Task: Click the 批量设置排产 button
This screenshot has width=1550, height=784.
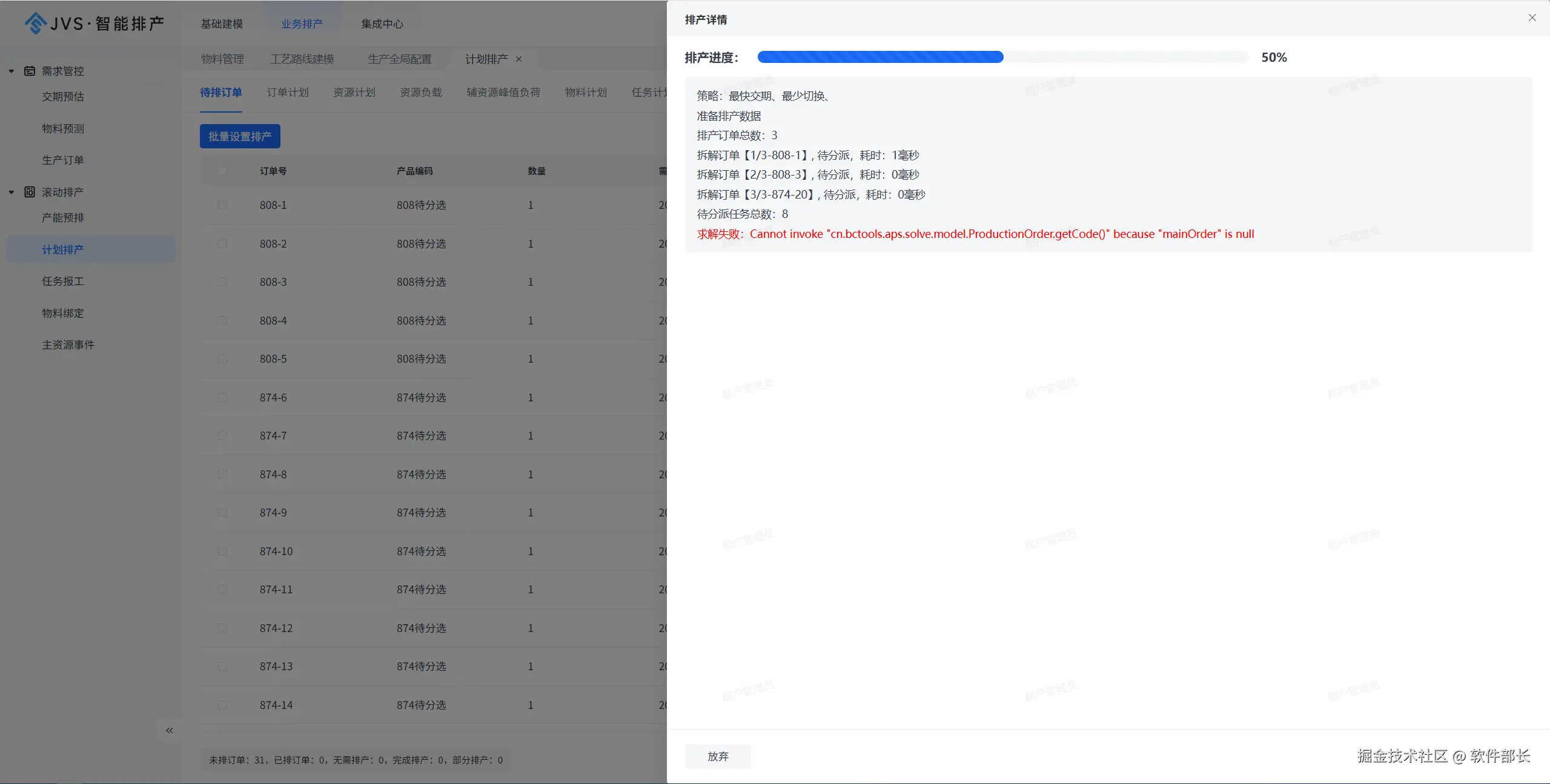Action: 240,136
